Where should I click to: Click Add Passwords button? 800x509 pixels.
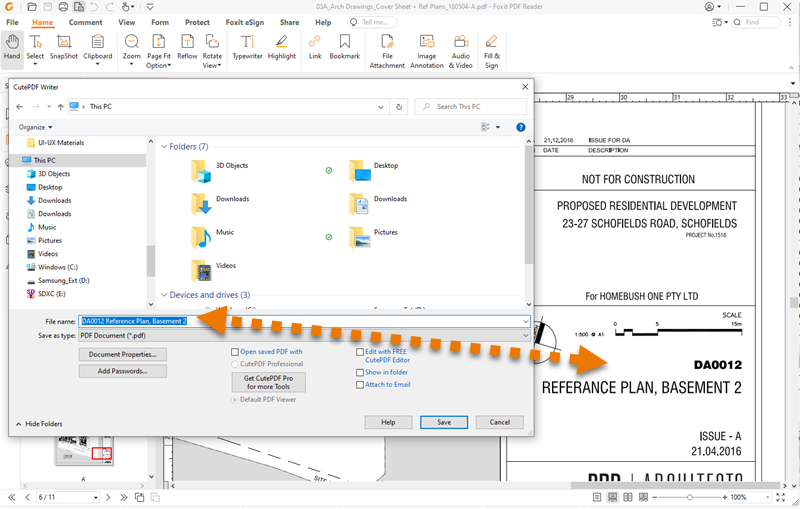pos(122,371)
